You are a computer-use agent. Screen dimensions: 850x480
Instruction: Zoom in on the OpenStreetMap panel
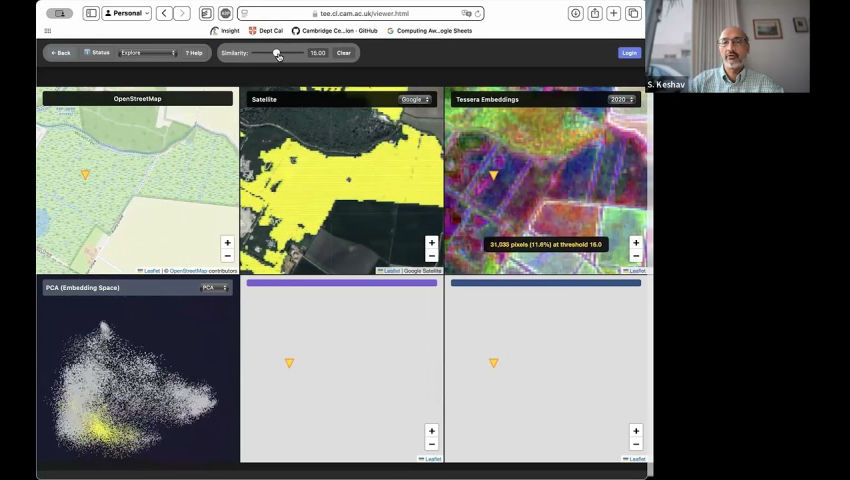pyautogui.click(x=228, y=243)
